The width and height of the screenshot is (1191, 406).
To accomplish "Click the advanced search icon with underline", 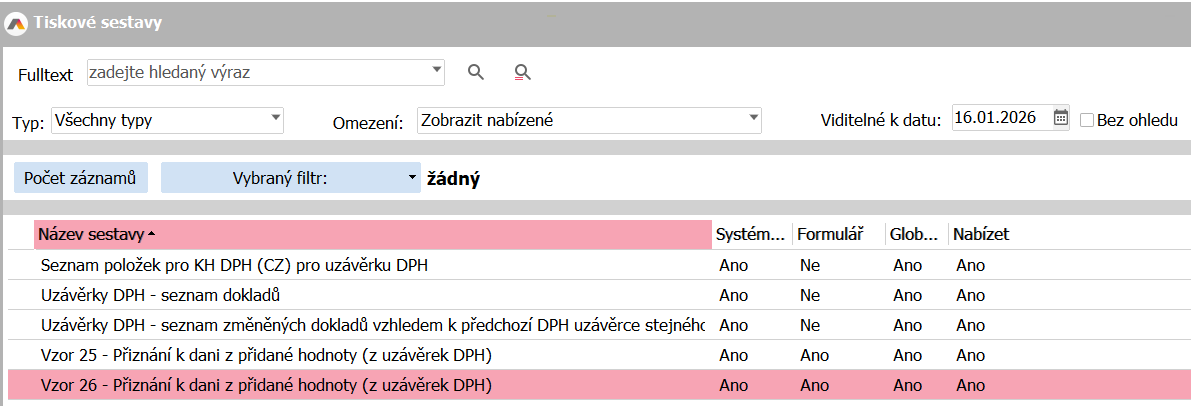I will (x=521, y=72).
